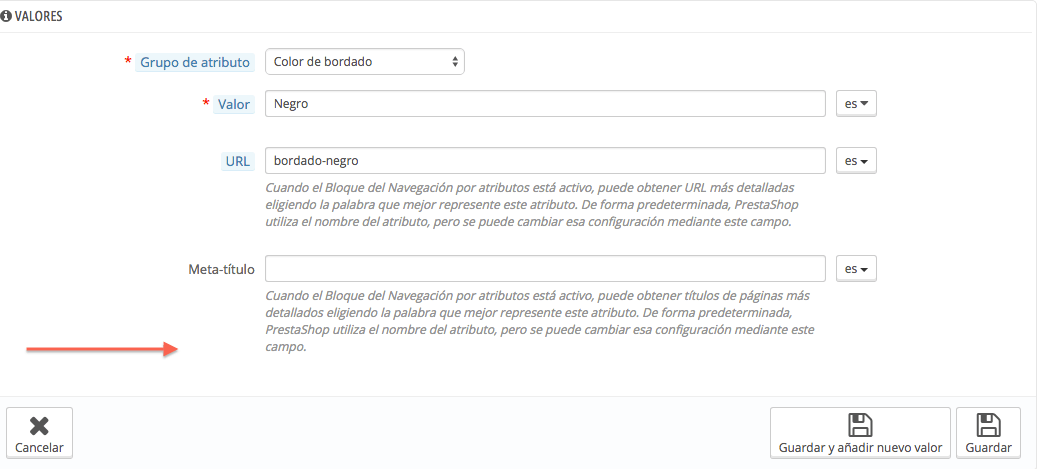Click the Meta-título label
The width and height of the screenshot is (1038, 469).
221,270
